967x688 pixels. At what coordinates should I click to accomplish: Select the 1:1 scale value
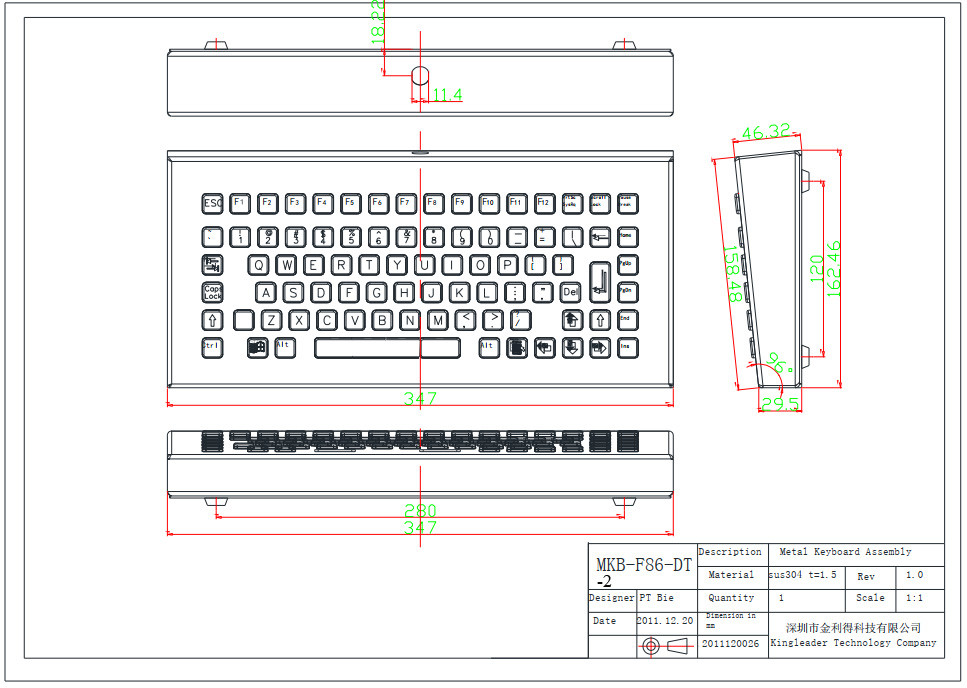pyautogui.click(x=914, y=597)
